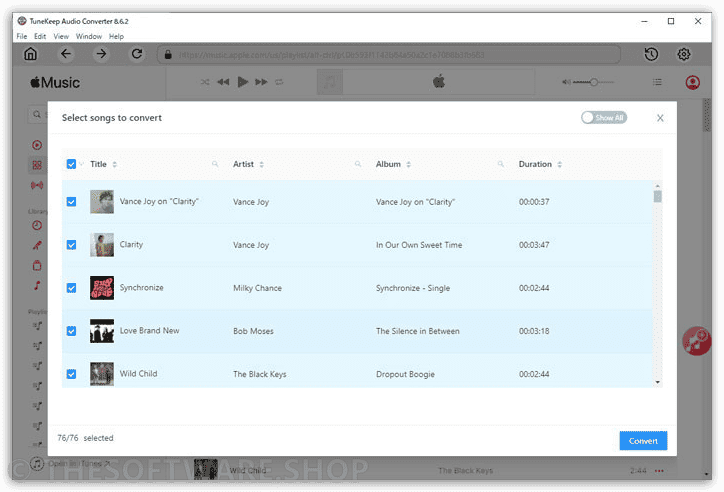Click the volume speaker icon

point(566,82)
